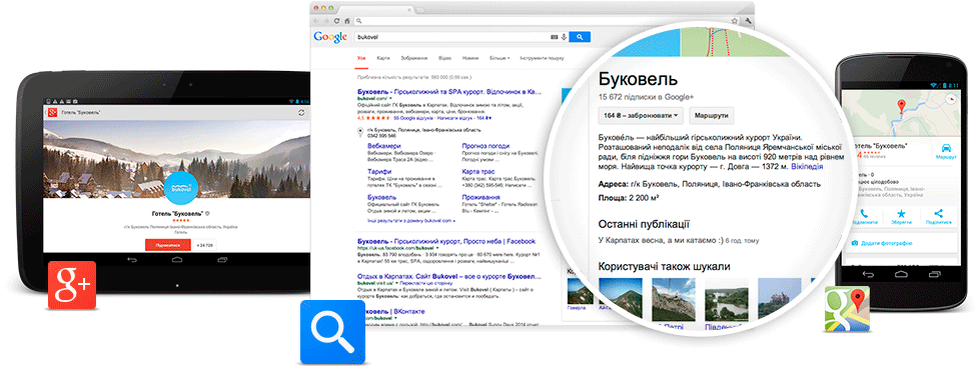This screenshot has width=976, height=366.
Task: Click the microphone voice search icon
Action: click(x=563, y=37)
